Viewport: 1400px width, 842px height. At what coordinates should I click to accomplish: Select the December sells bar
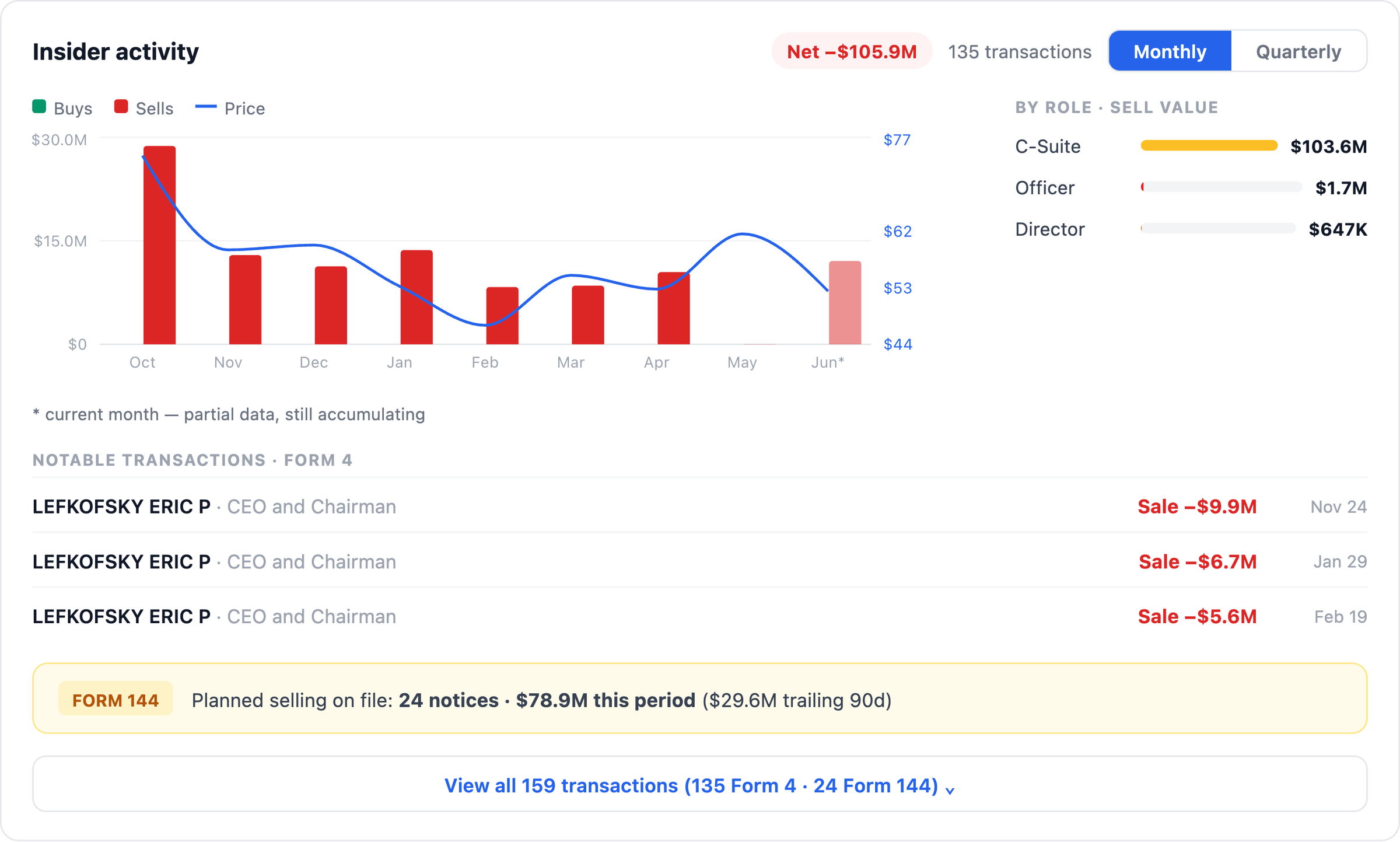(331, 305)
